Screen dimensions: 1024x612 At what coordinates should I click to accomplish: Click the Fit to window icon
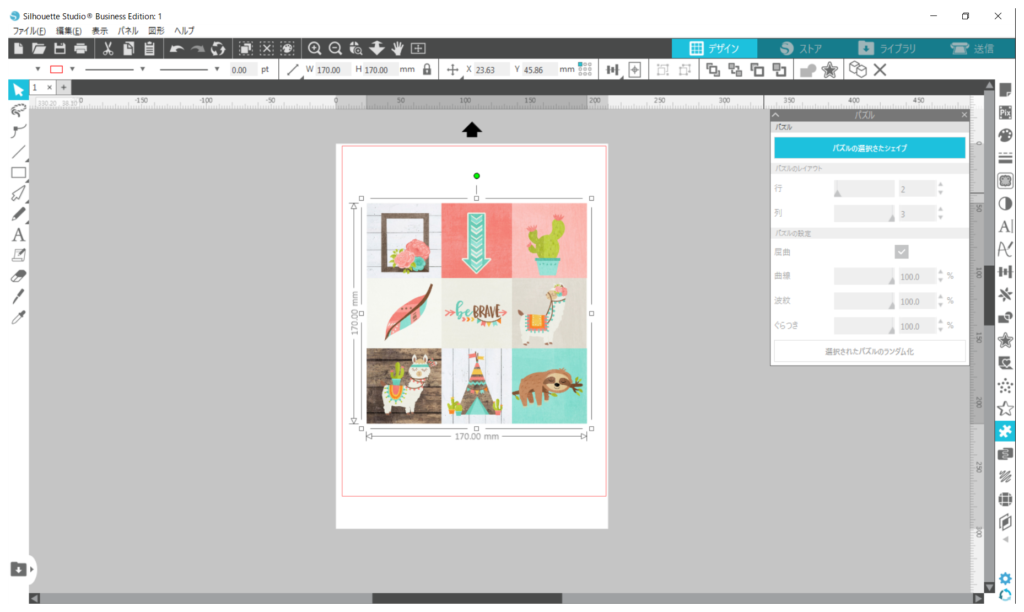coord(418,48)
